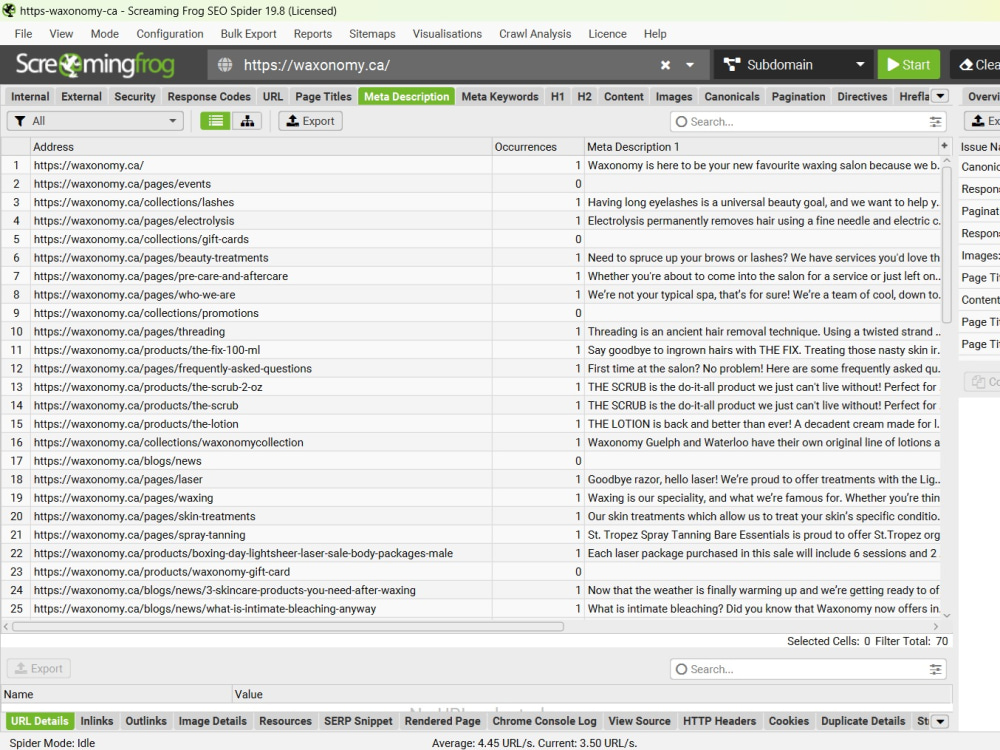Open the Duplicate Details bottom tab
The width and height of the screenshot is (1000, 750).
click(x=863, y=721)
